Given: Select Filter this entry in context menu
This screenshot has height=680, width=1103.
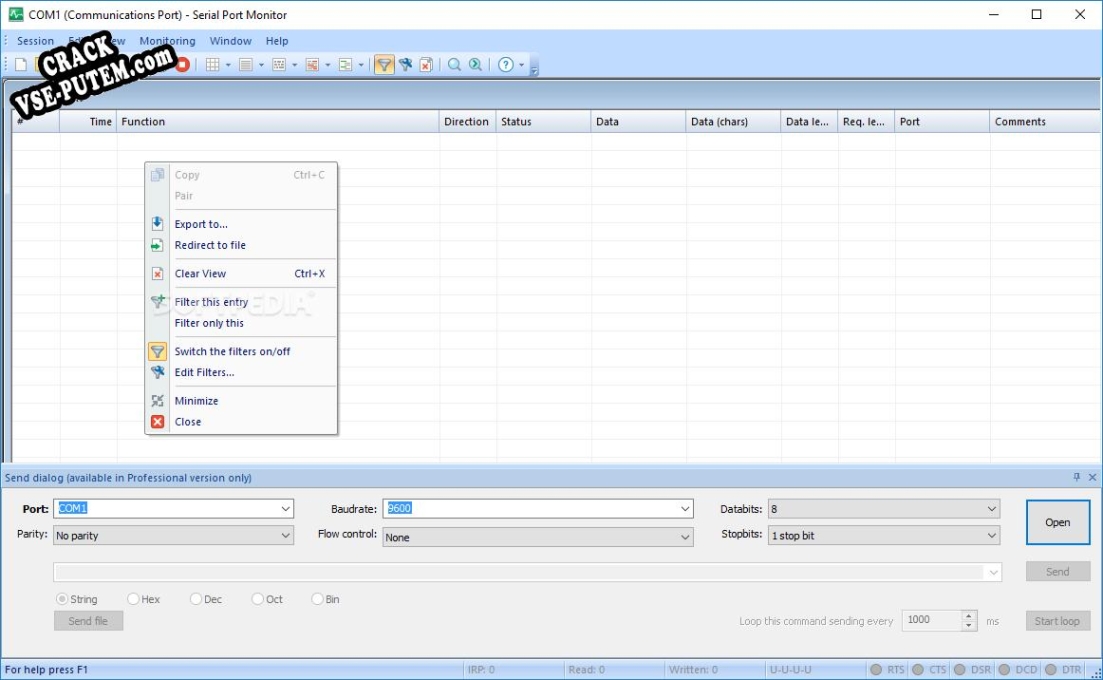Looking at the screenshot, I should (x=241, y=302).
